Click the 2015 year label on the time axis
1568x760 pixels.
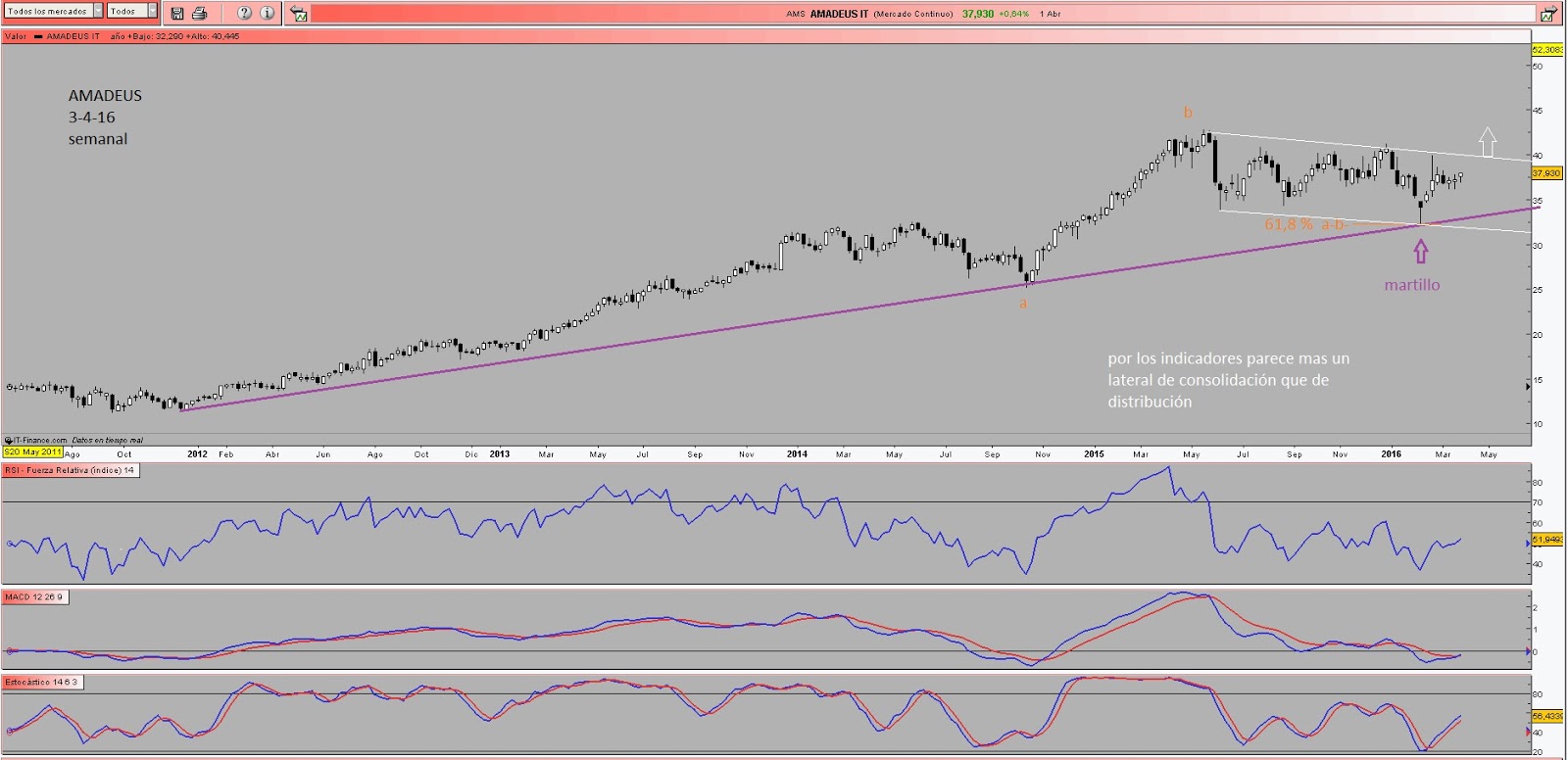tap(1094, 454)
